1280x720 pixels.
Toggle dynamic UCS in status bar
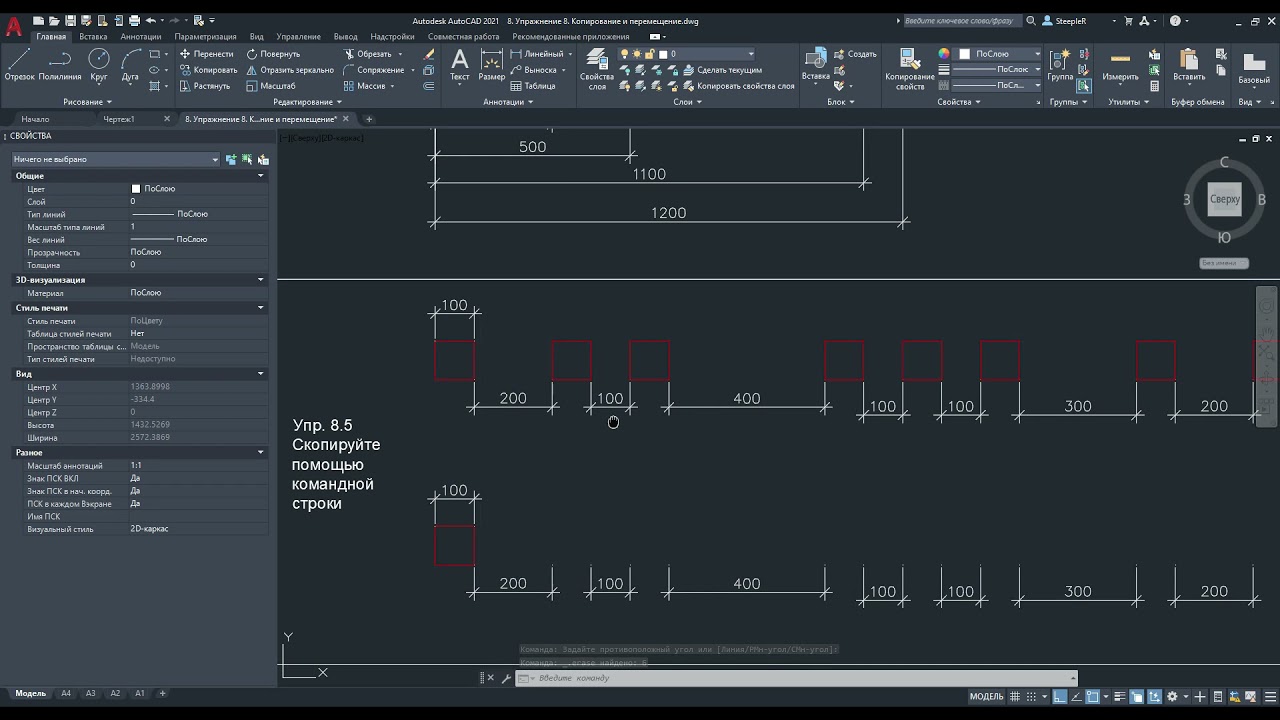click(1154, 696)
